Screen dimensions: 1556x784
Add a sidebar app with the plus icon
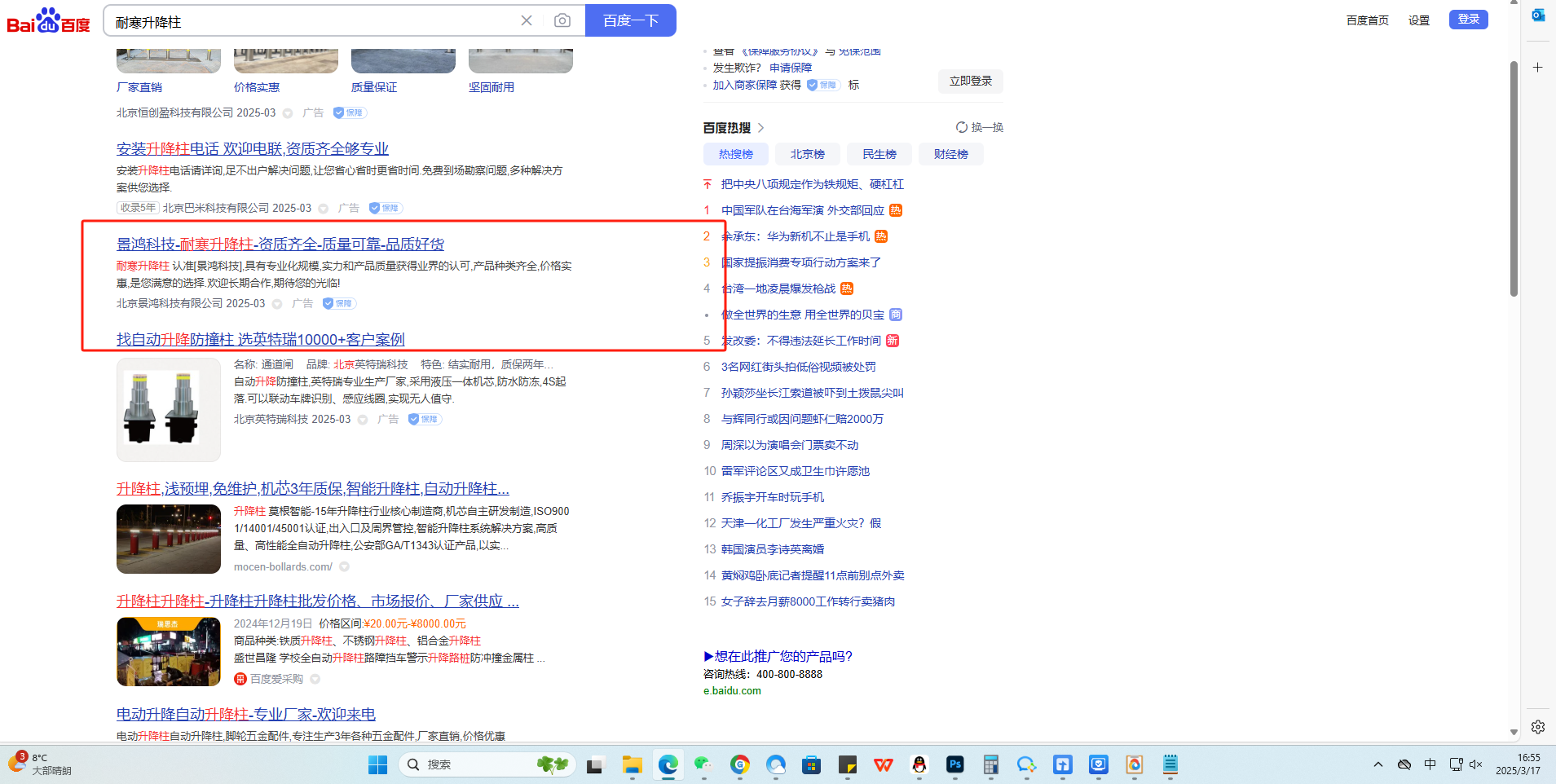[x=1538, y=68]
